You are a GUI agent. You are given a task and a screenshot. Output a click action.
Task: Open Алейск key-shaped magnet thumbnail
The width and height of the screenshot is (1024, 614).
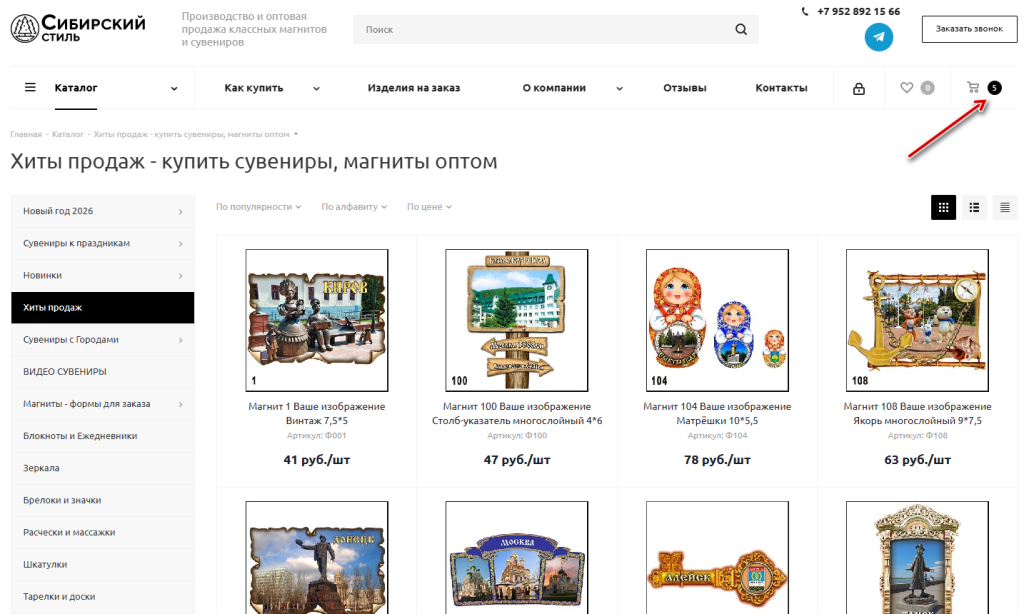pos(717,557)
